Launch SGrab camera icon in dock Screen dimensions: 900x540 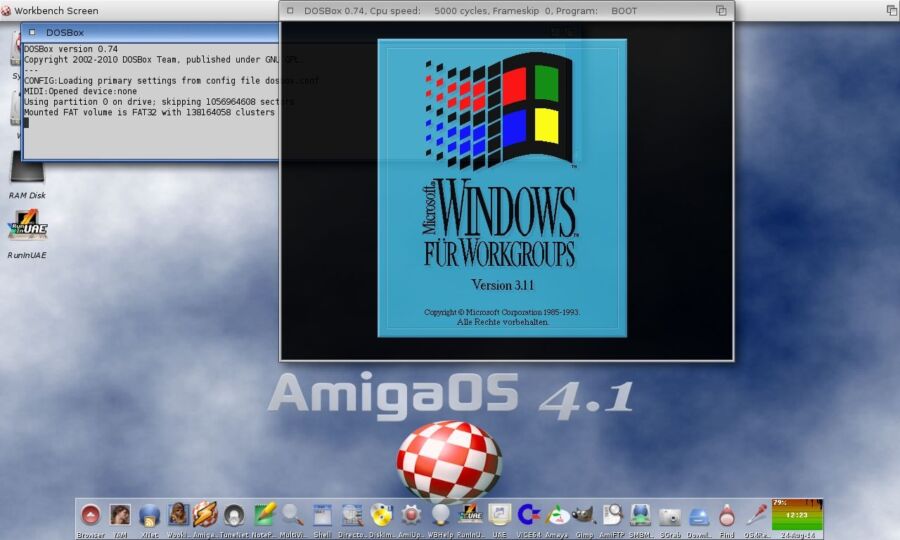click(x=670, y=516)
